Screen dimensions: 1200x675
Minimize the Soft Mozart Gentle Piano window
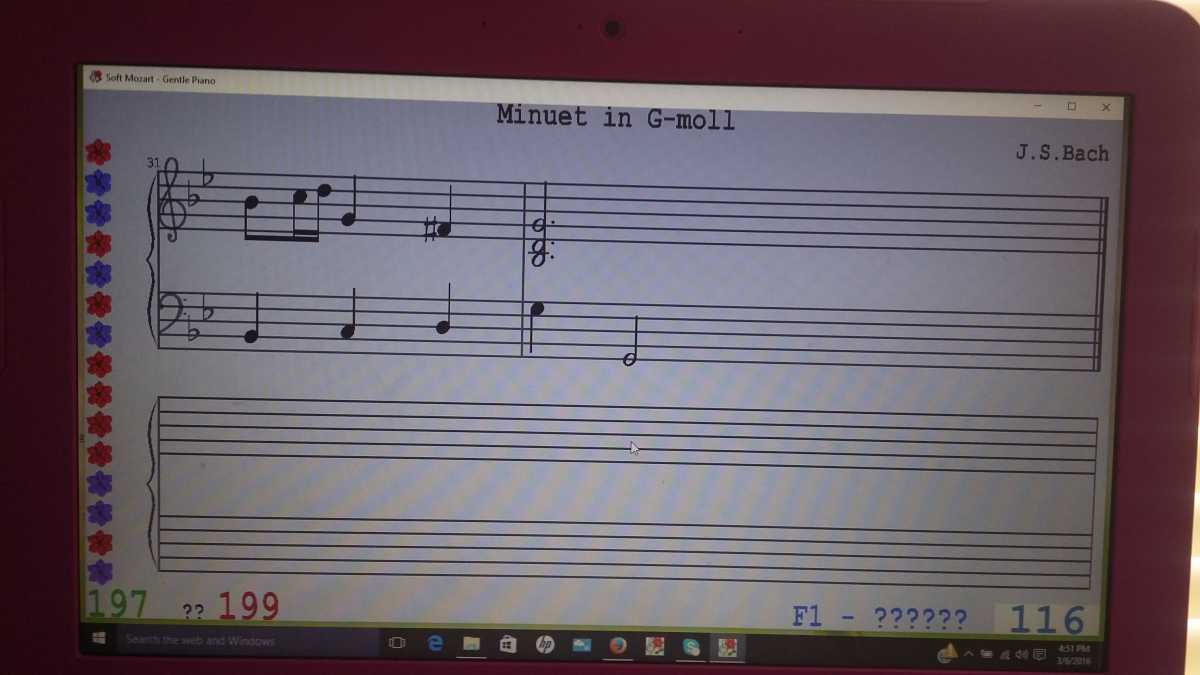[1038, 105]
